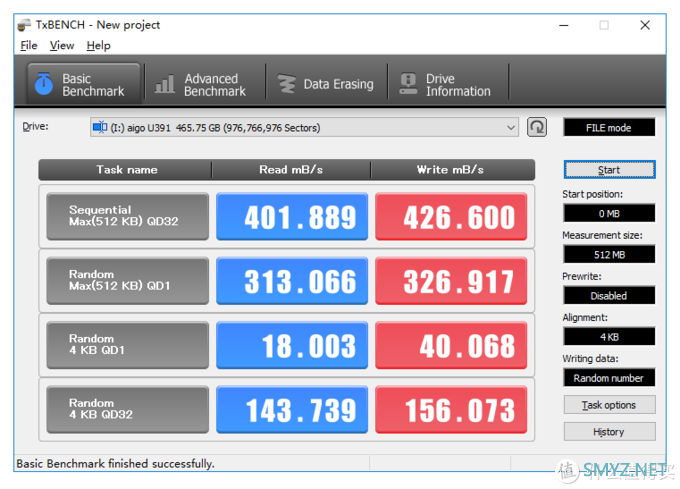Change Measurement size 512 MB field
Image resolution: width=680 pixels, height=489 pixels.
(609, 254)
